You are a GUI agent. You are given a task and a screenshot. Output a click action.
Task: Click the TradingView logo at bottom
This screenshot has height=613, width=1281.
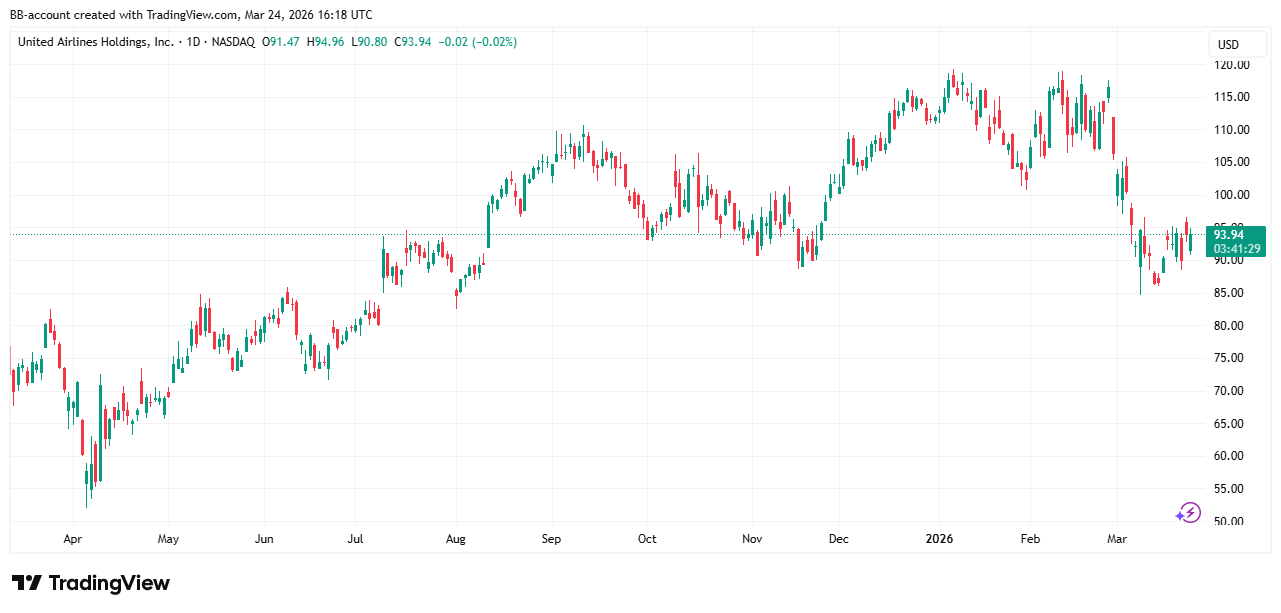pyautogui.click(x=91, y=583)
